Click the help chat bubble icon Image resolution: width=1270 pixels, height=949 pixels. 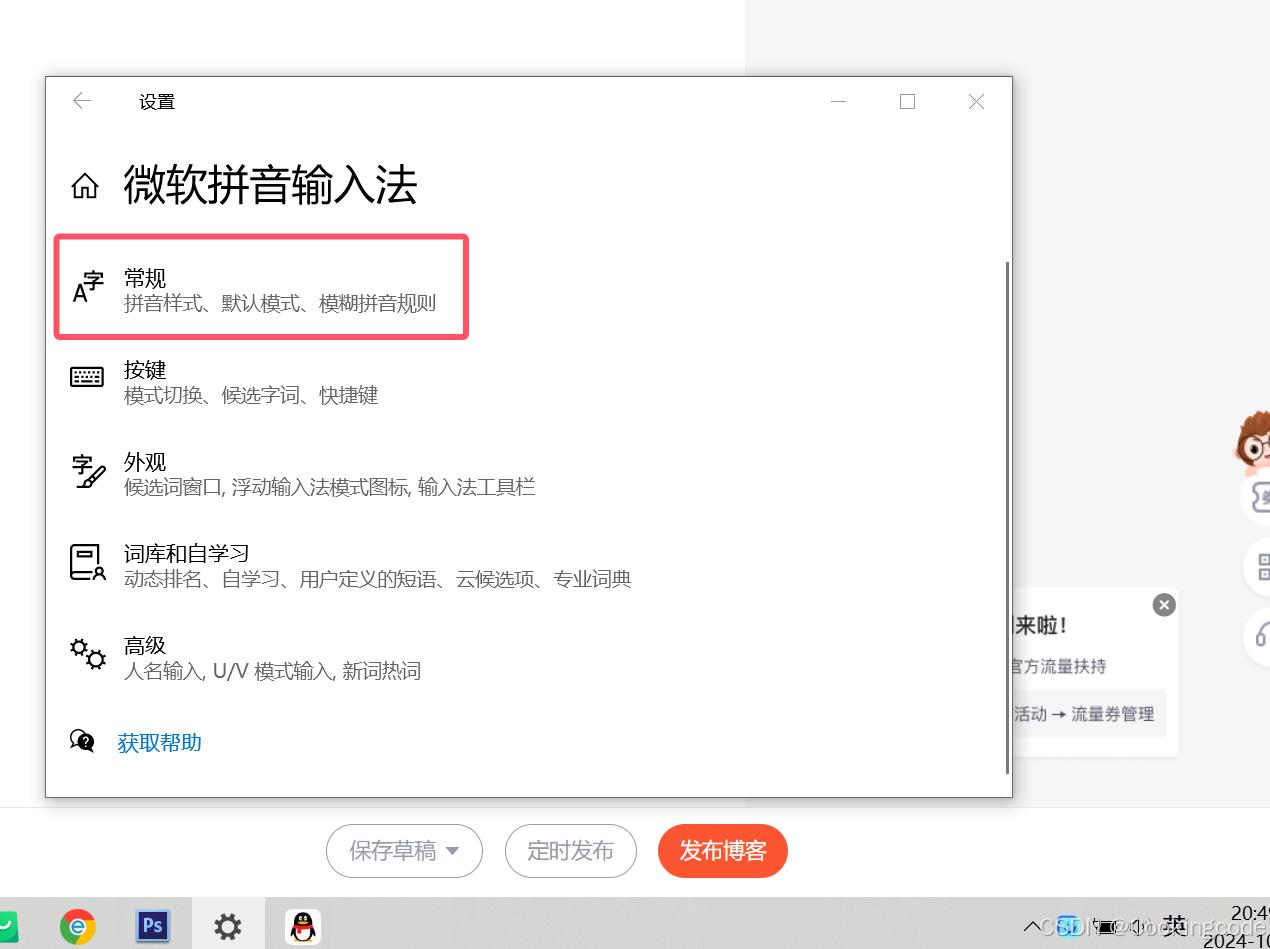[x=82, y=741]
